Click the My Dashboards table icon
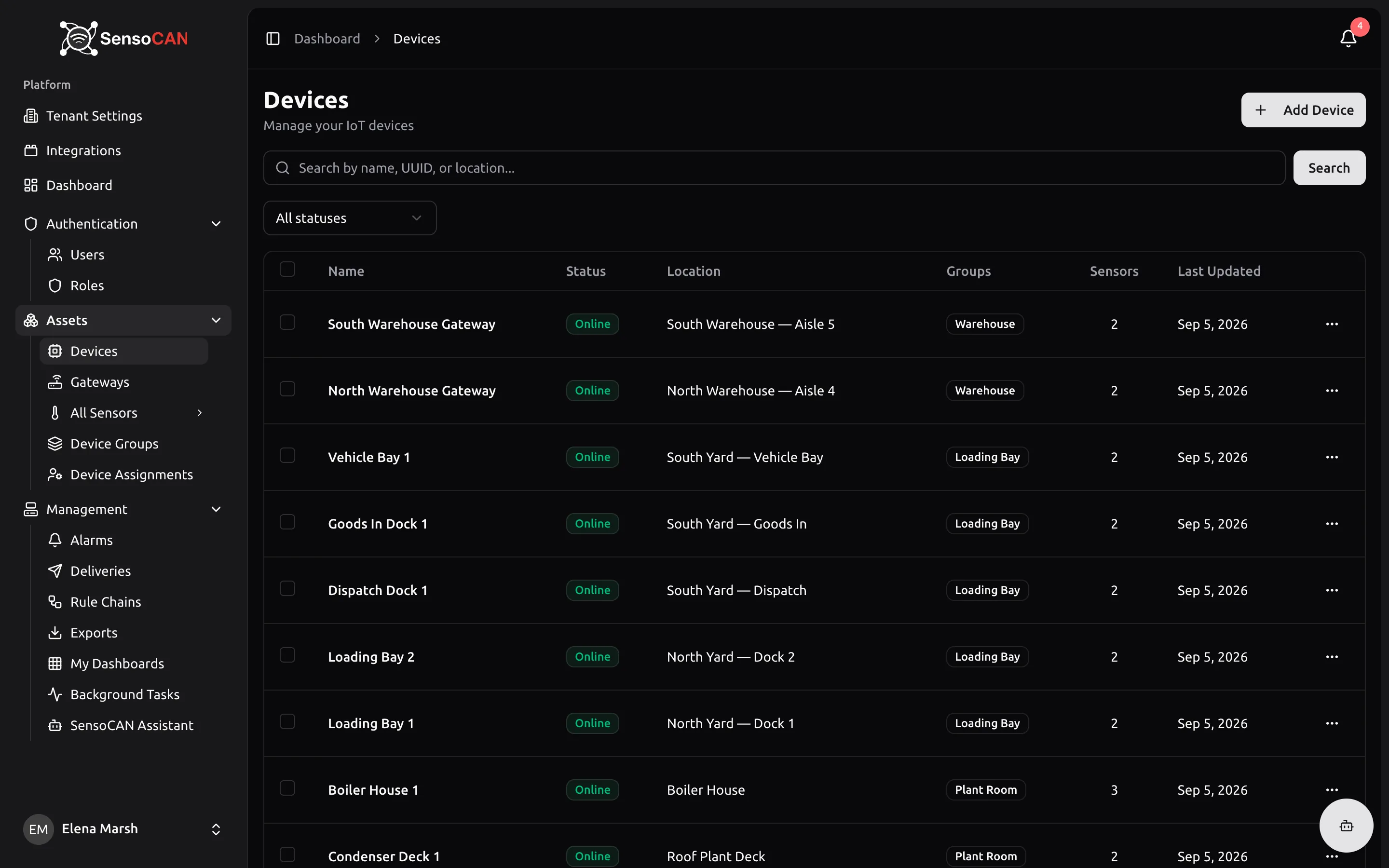 (55, 664)
